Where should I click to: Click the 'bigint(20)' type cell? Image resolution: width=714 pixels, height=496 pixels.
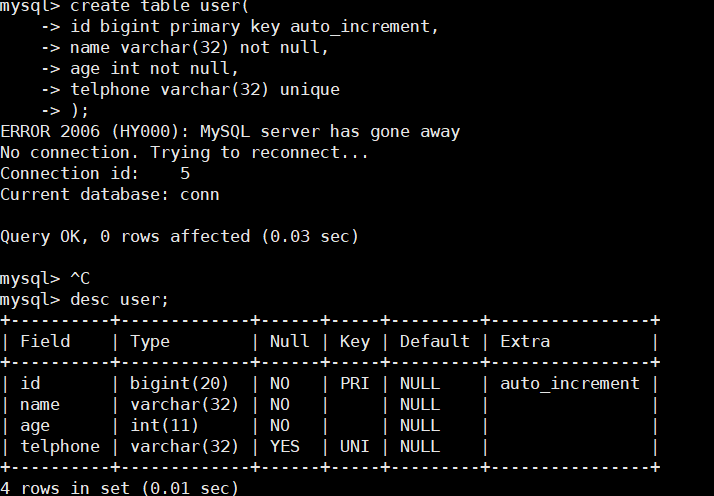pyautogui.click(x=179, y=384)
